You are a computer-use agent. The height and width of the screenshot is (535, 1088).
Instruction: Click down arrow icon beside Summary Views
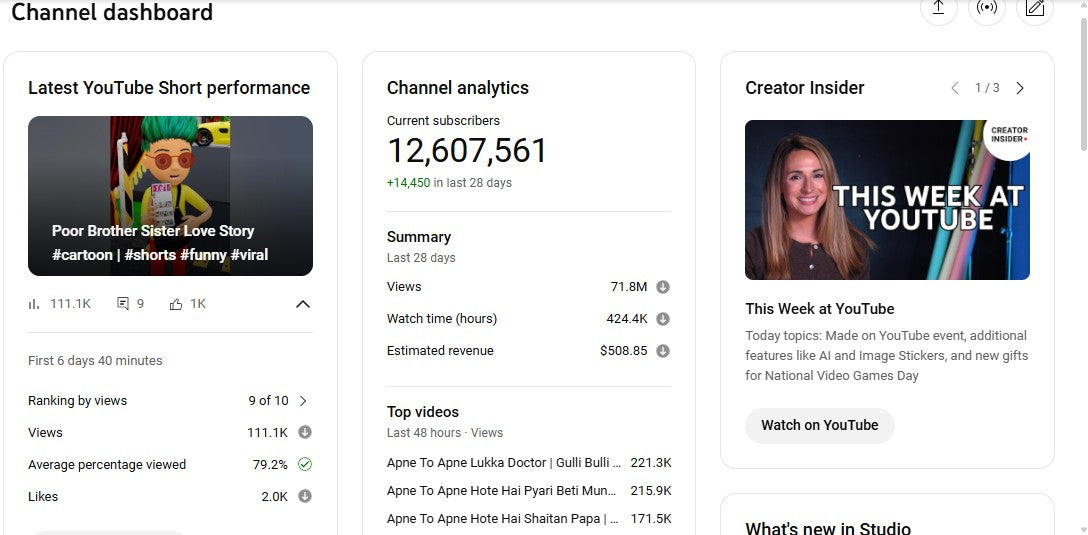pyautogui.click(x=662, y=287)
